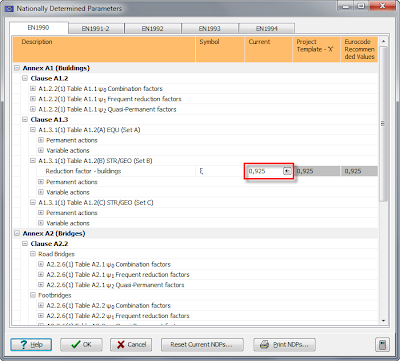Switch to the EN1991-2 tab

point(96,29)
